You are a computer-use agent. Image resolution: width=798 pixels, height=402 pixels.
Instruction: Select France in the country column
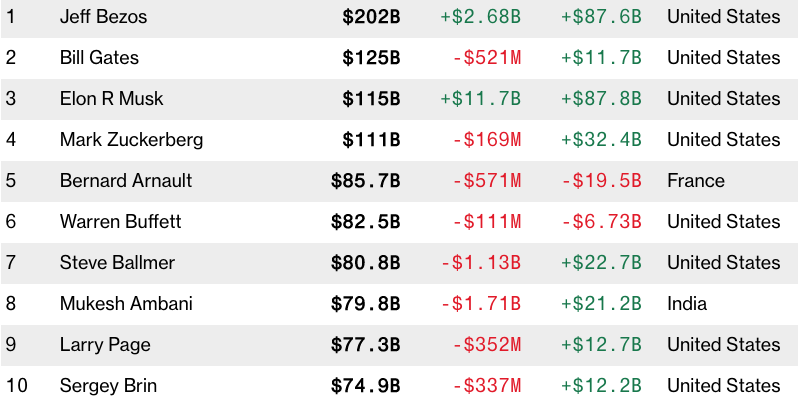694,181
